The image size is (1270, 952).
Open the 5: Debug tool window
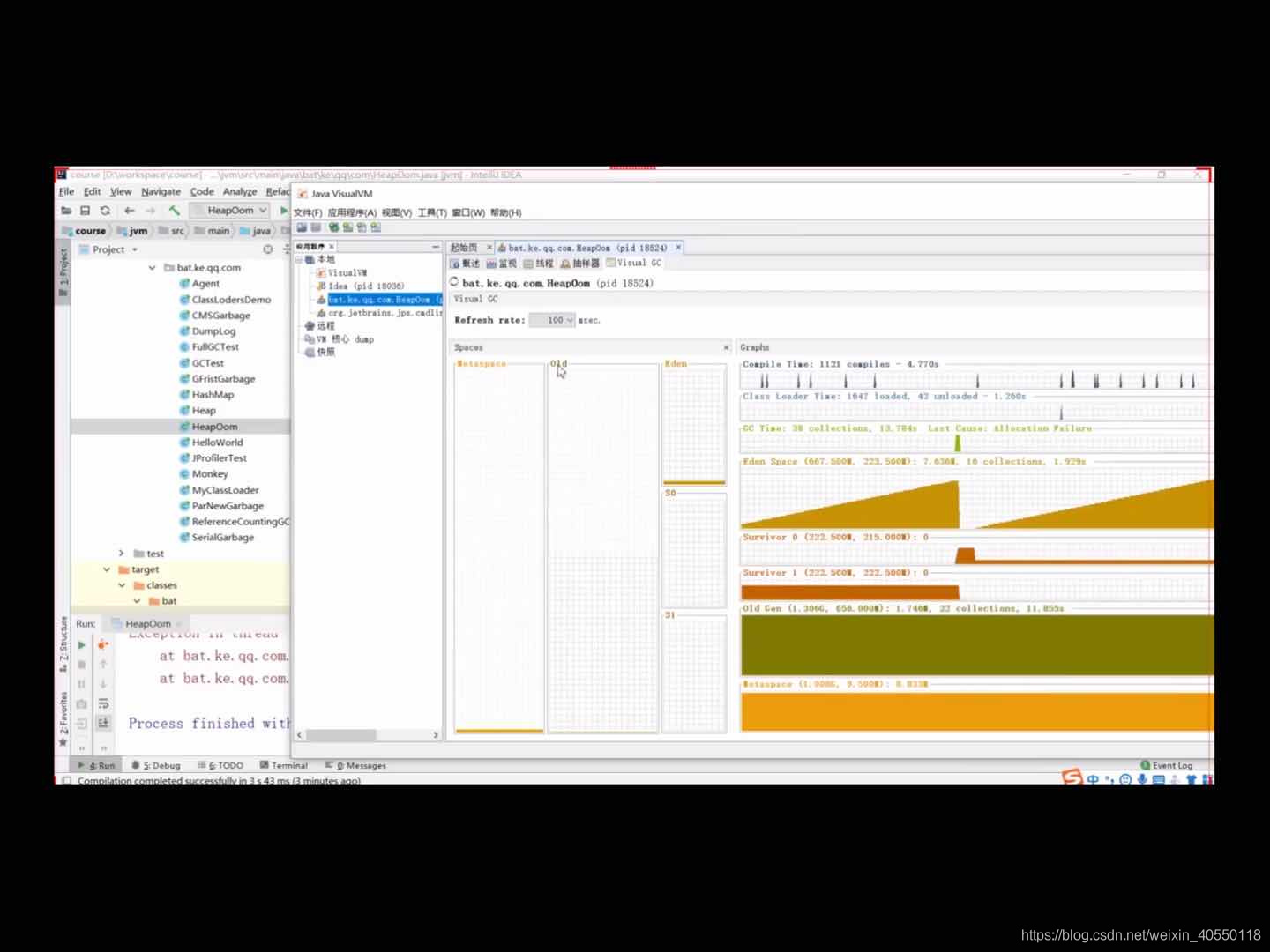(156, 765)
